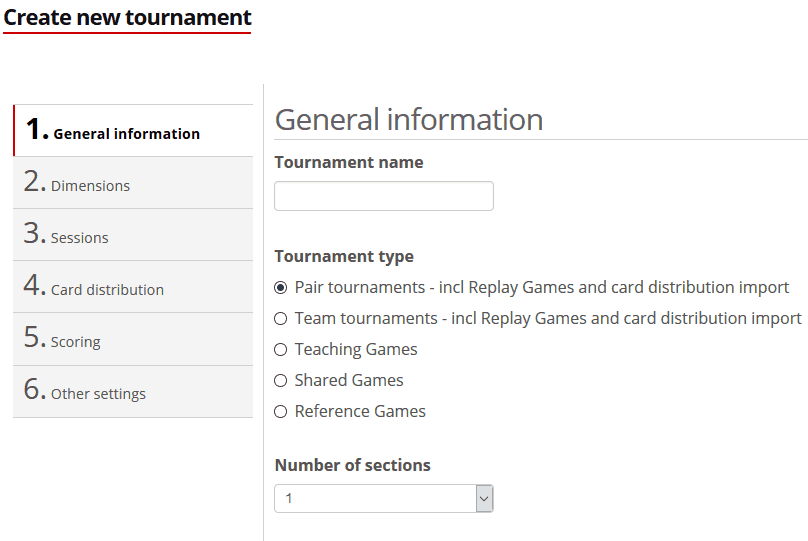808x541 pixels.
Task: Click the Tournament type group label
Action: (344, 256)
